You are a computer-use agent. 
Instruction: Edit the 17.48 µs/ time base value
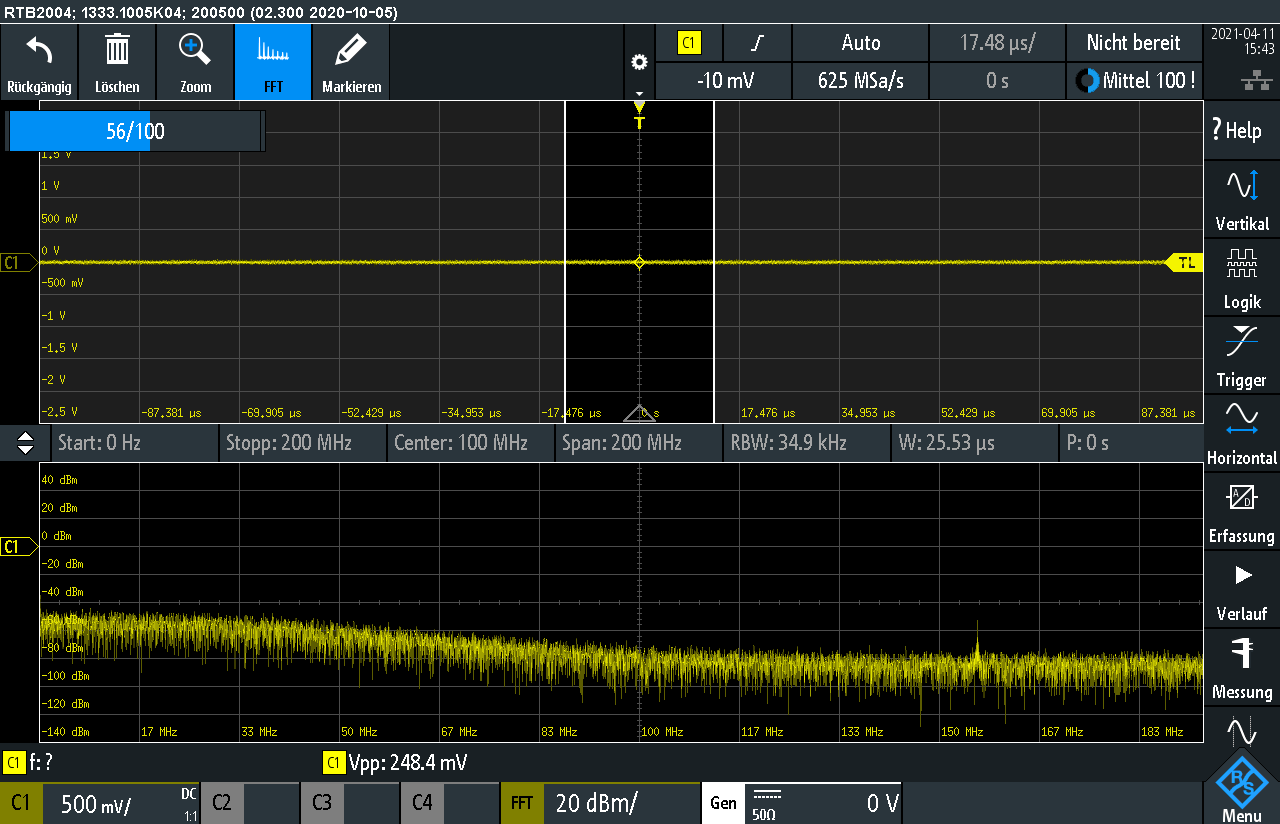tap(997, 43)
